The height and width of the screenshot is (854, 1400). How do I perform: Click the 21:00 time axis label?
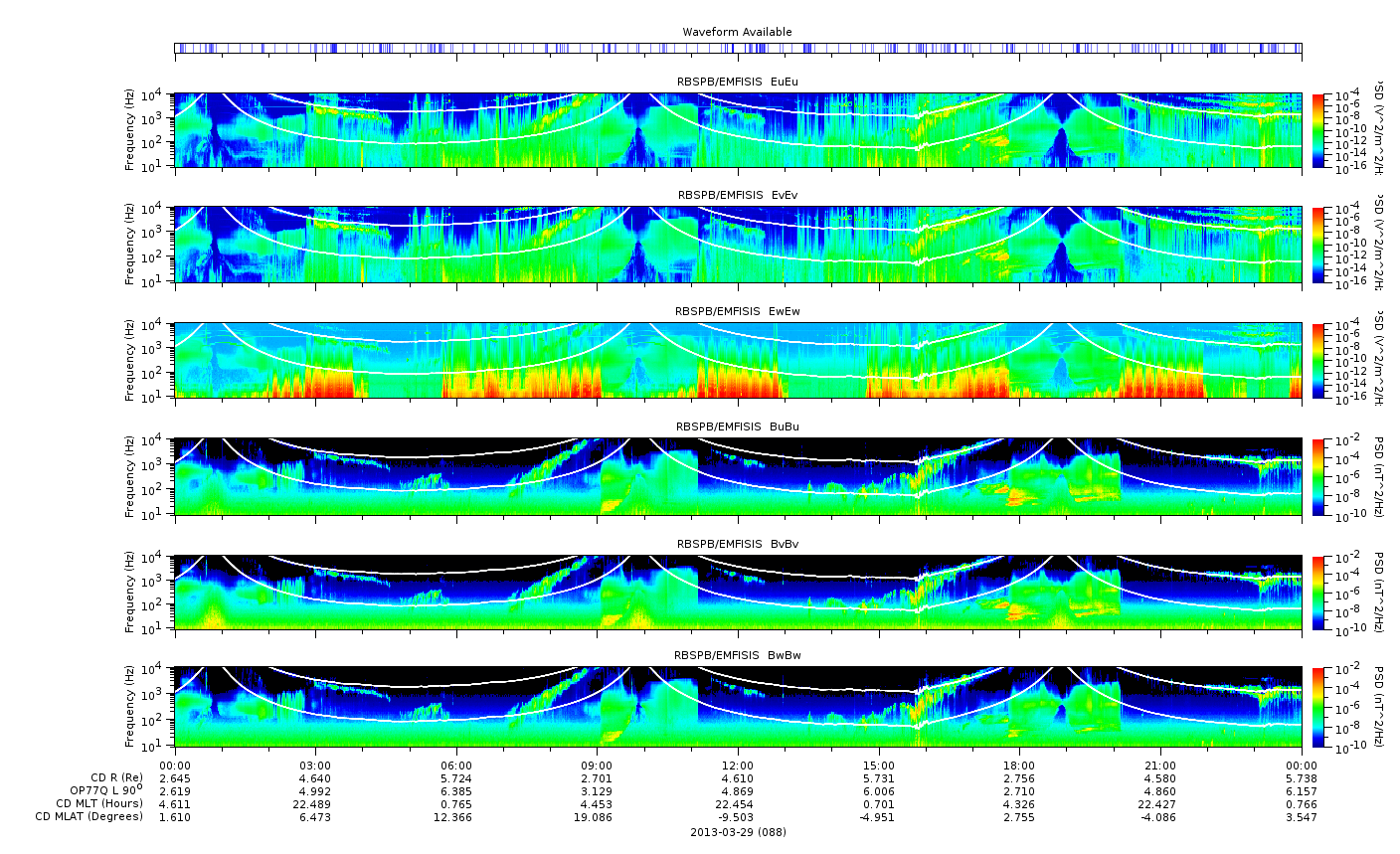pyautogui.click(x=1160, y=765)
